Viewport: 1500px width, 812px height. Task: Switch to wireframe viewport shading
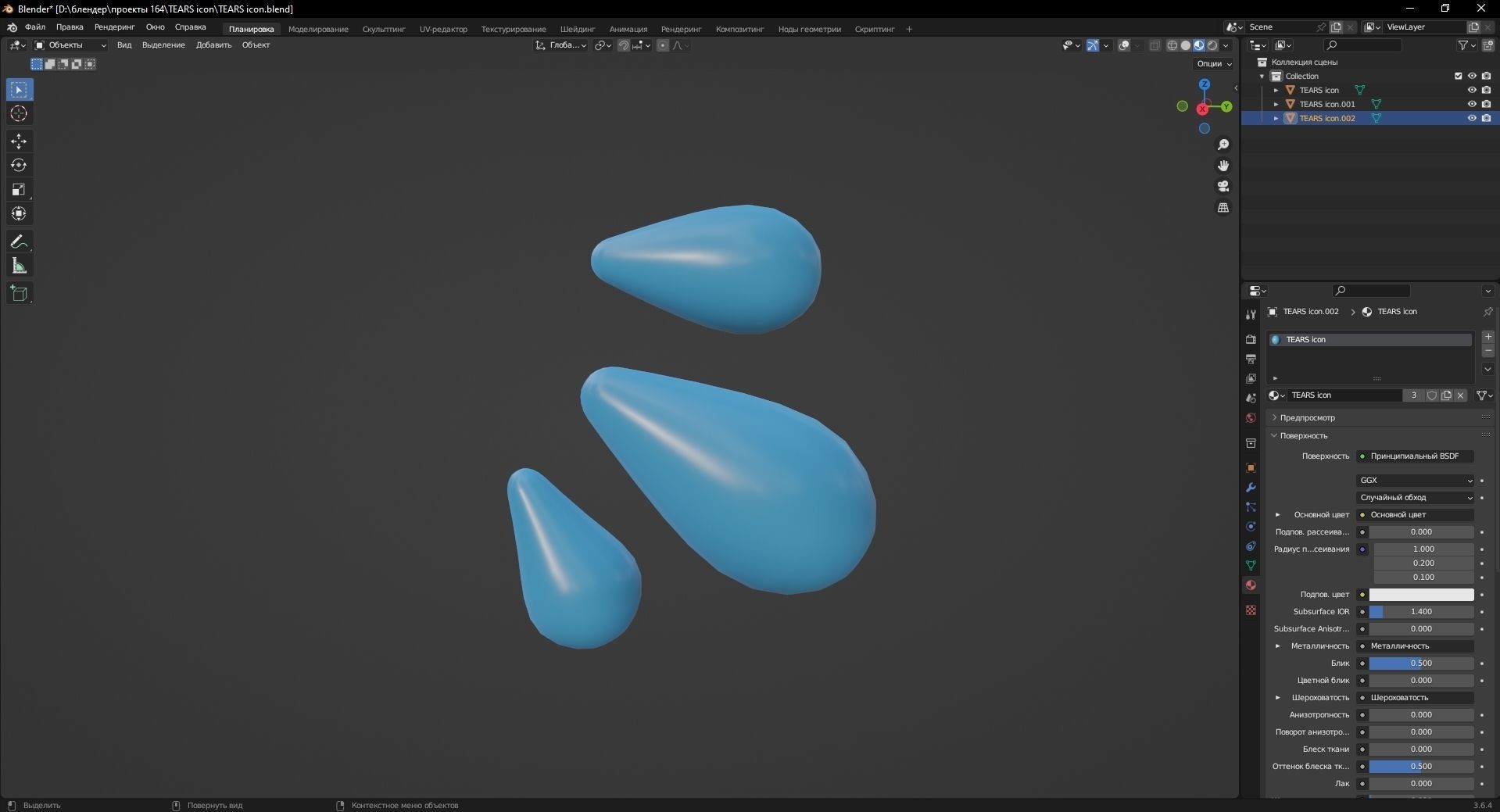pyautogui.click(x=1172, y=45)
